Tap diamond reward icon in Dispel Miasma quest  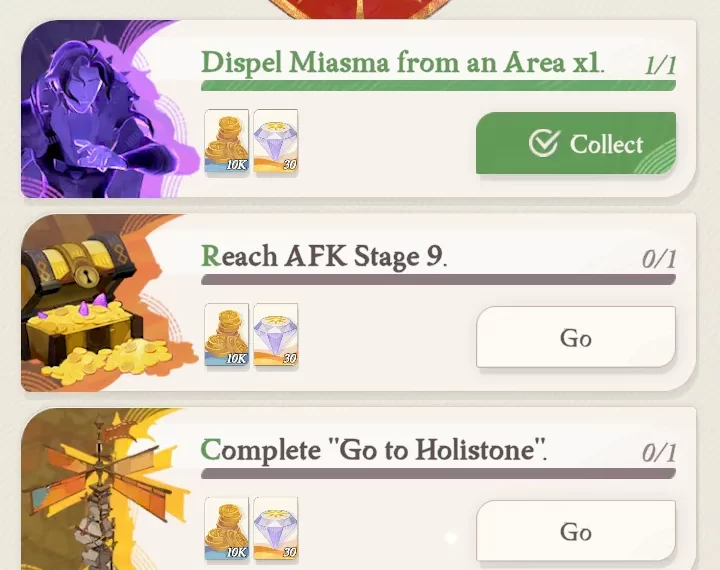coord(276,141)
